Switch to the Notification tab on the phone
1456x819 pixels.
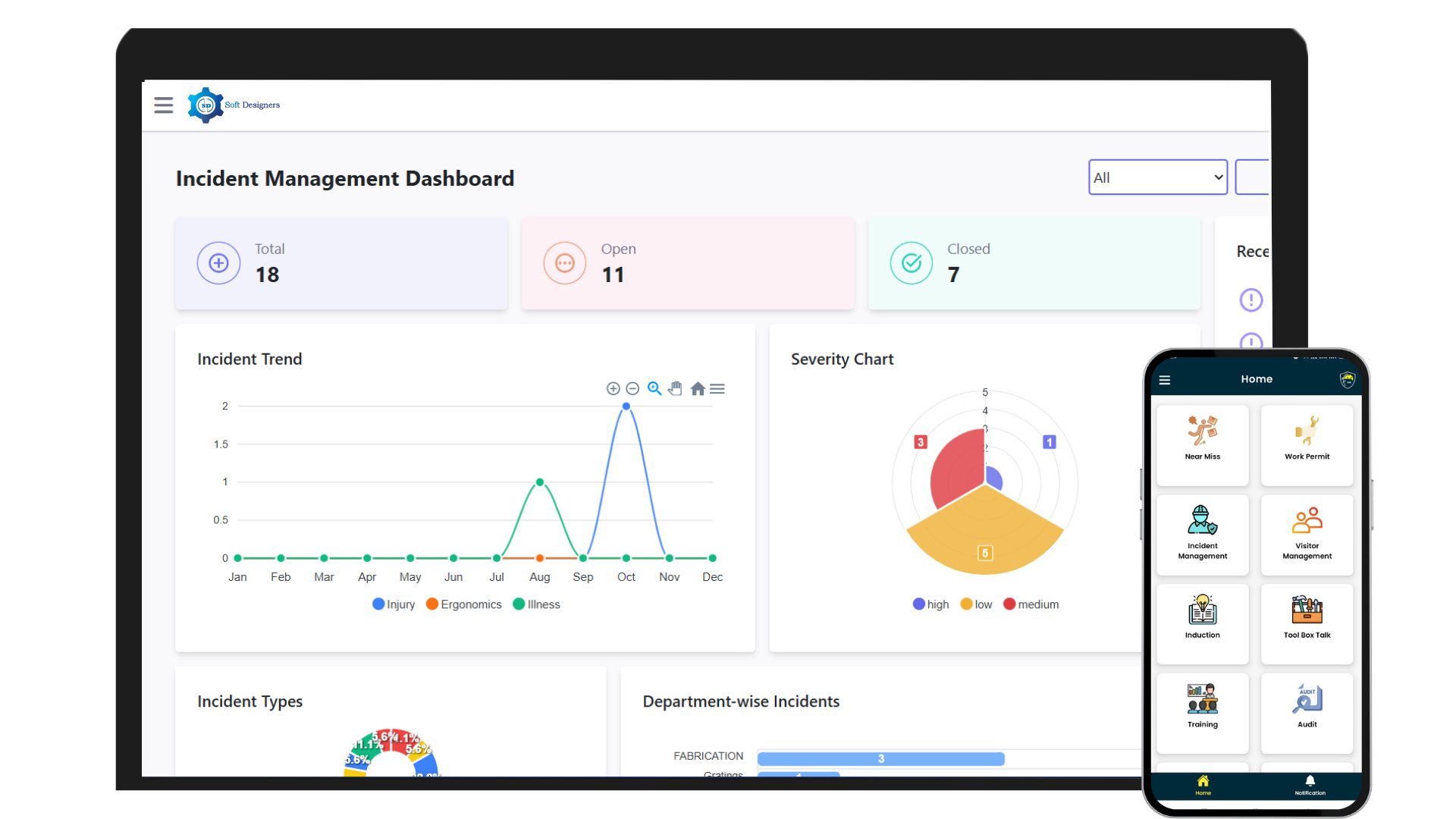[x=1308, y=786]
